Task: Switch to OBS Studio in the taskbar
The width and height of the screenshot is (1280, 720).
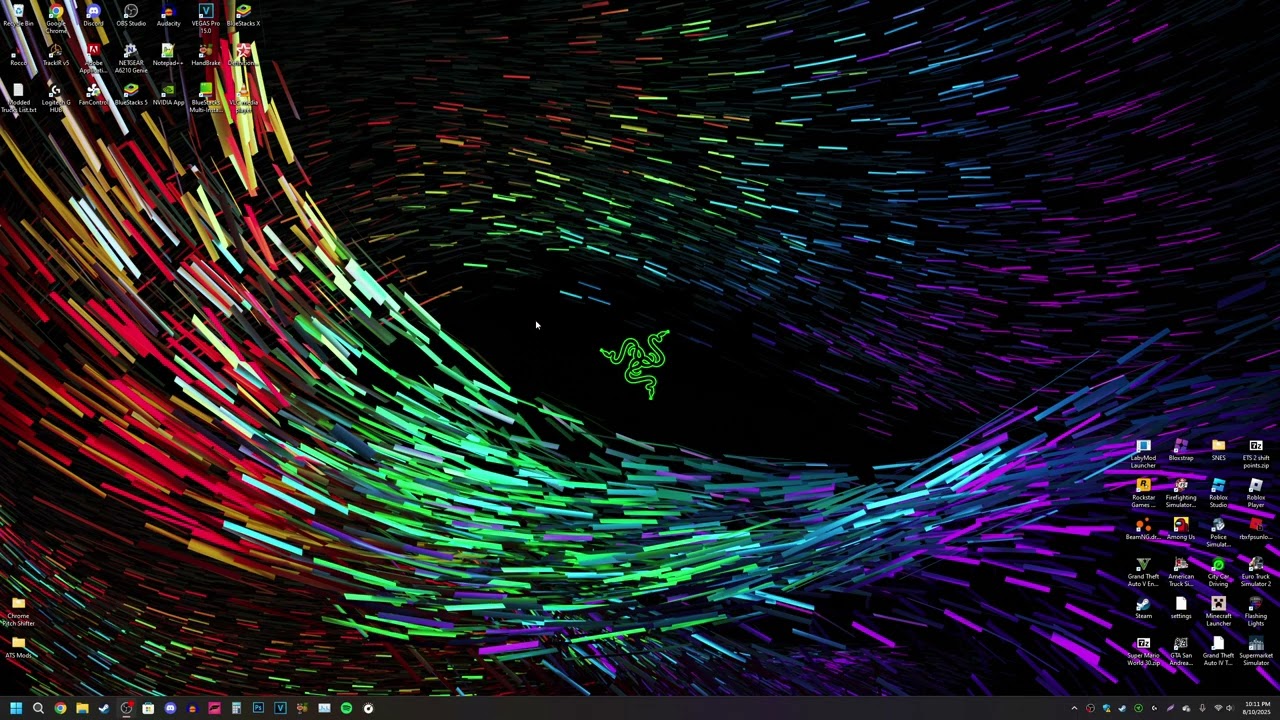Action: (126, 708)
